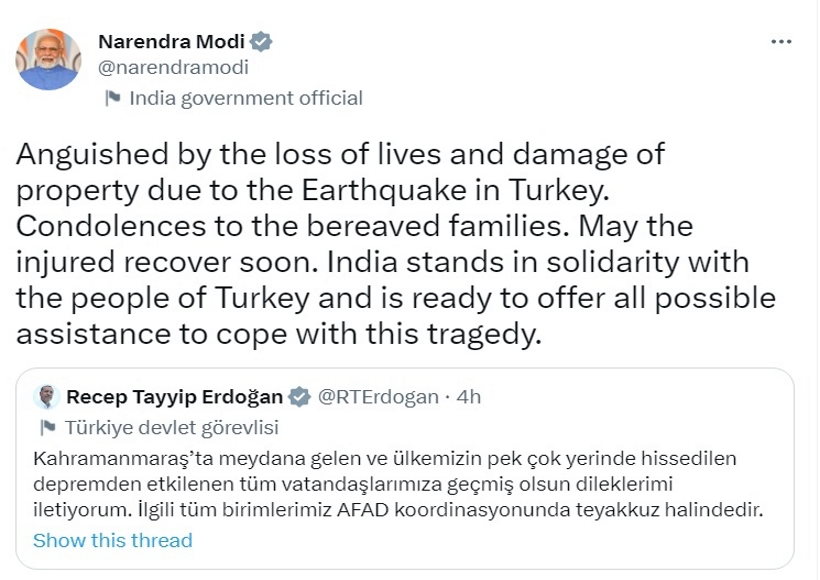Click Erdoğan's small avatar in quoted tweet
820x580 pixels.
(x=46, y=397)
